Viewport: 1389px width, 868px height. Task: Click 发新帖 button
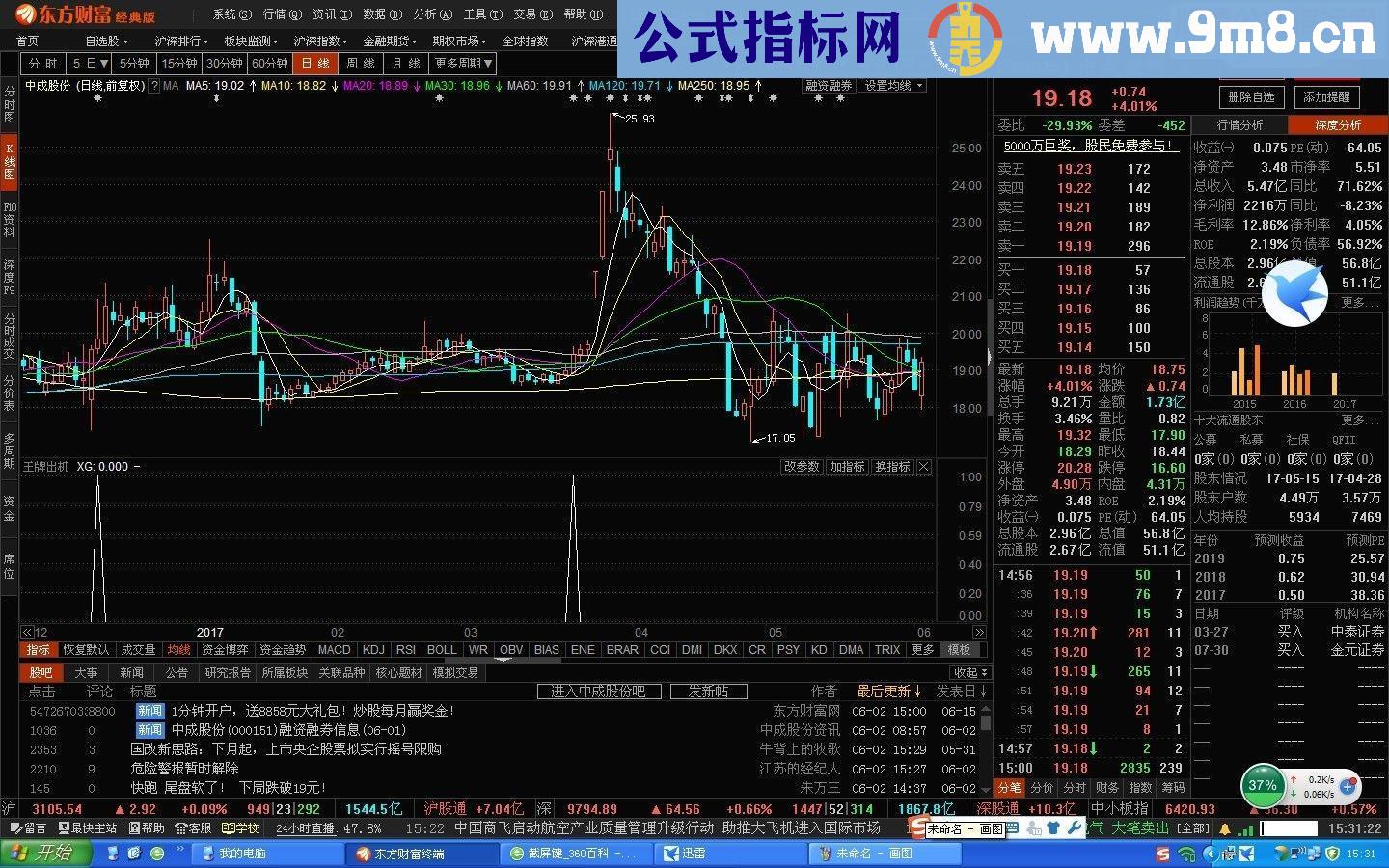pos(708,692)
